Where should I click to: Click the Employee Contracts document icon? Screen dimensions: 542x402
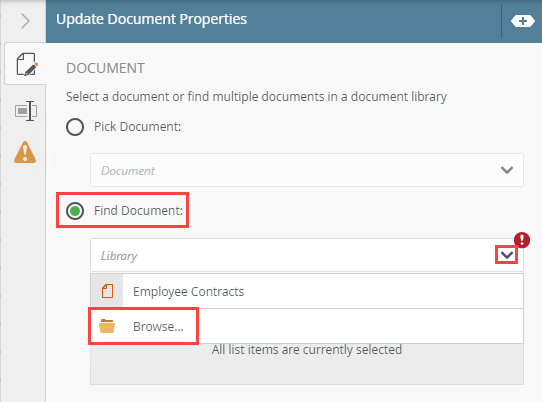pos(107,291)
